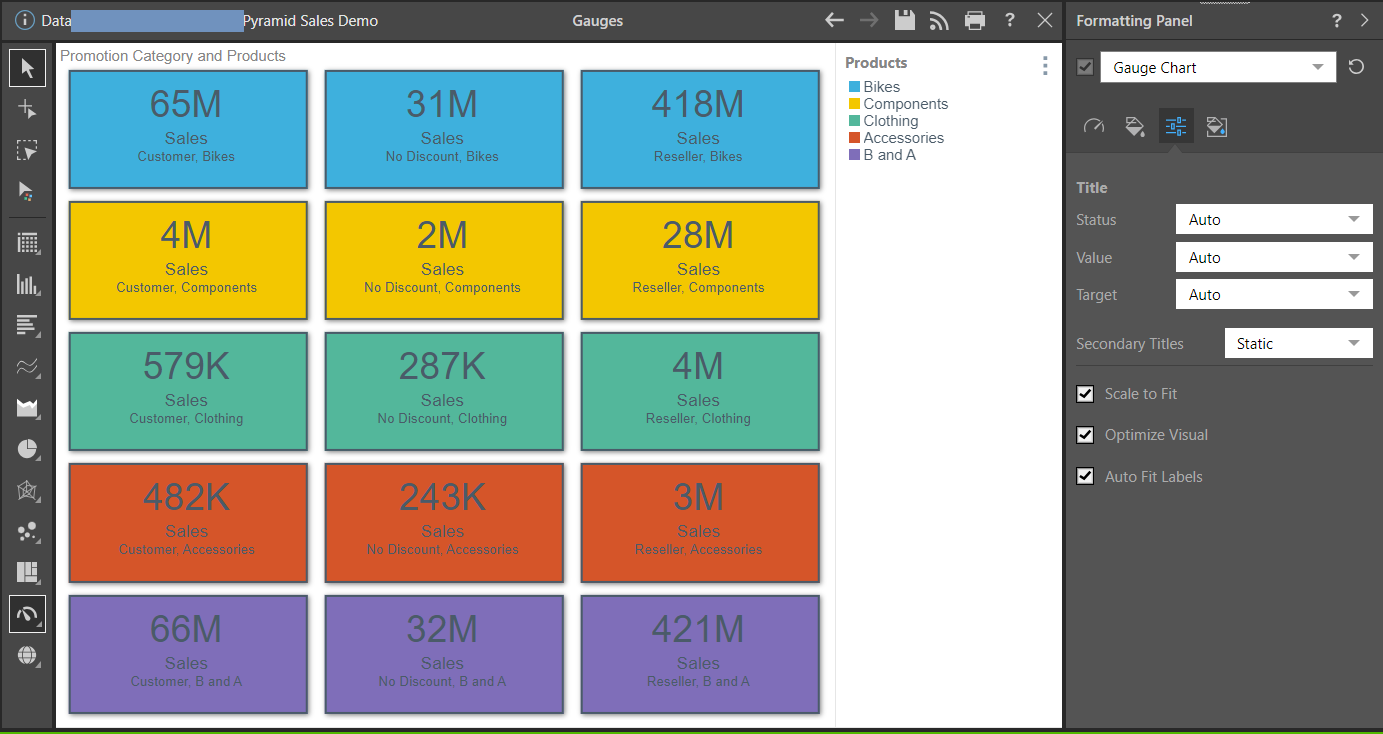Click the save disk icon
The image size is (1383, 734).
click(904, 20)
